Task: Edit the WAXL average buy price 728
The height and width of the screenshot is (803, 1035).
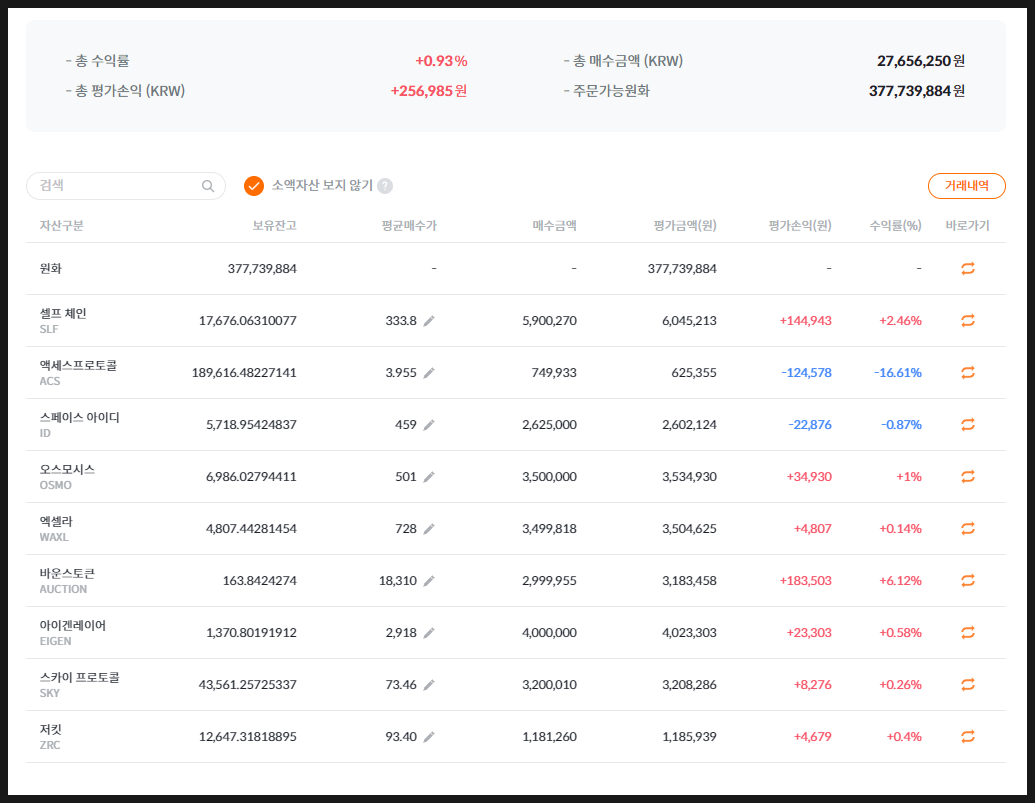Action: (429, 529)
